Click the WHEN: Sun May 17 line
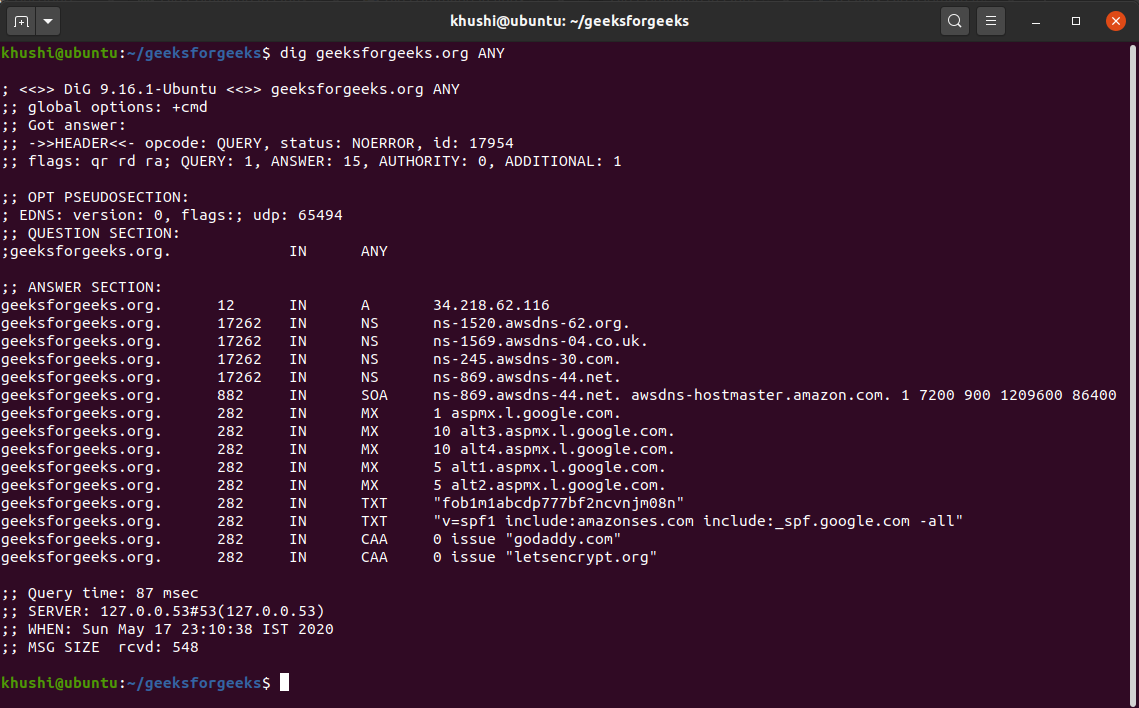The width and height of the screenshot is (1139, 708). (167, 629)
